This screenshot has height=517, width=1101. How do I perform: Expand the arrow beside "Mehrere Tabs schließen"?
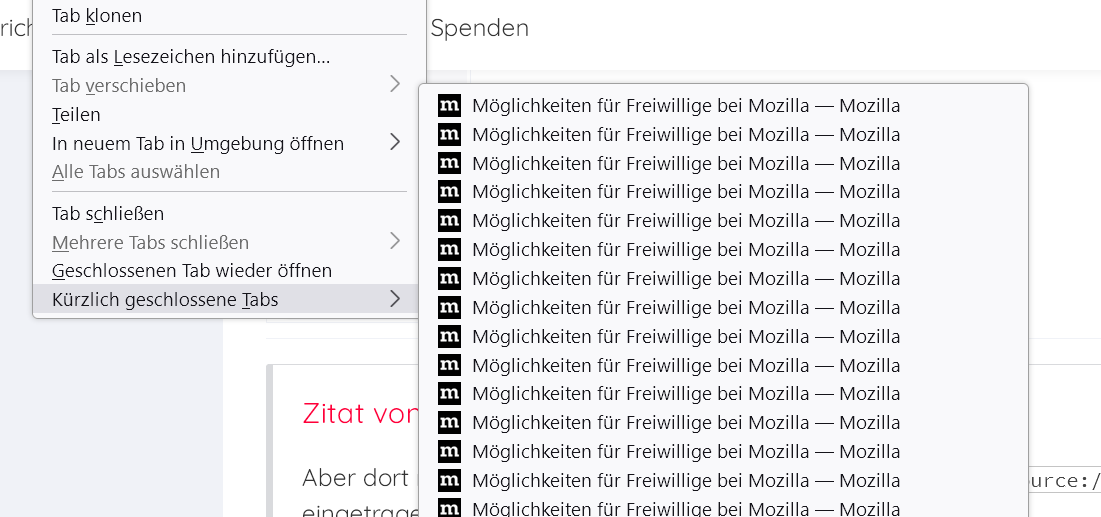(x=395, y=242)
